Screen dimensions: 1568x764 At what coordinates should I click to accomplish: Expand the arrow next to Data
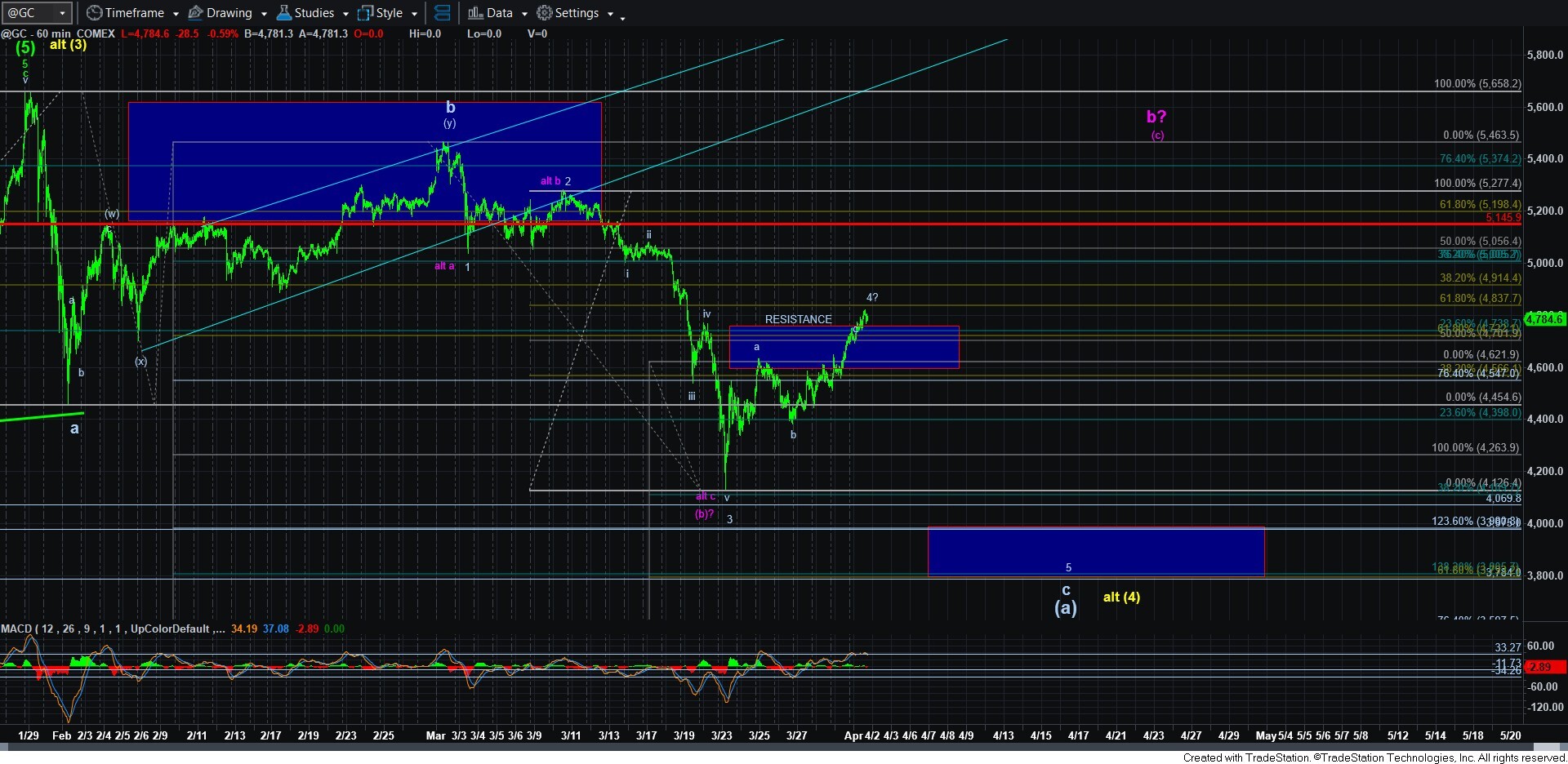tap(524, 14)
